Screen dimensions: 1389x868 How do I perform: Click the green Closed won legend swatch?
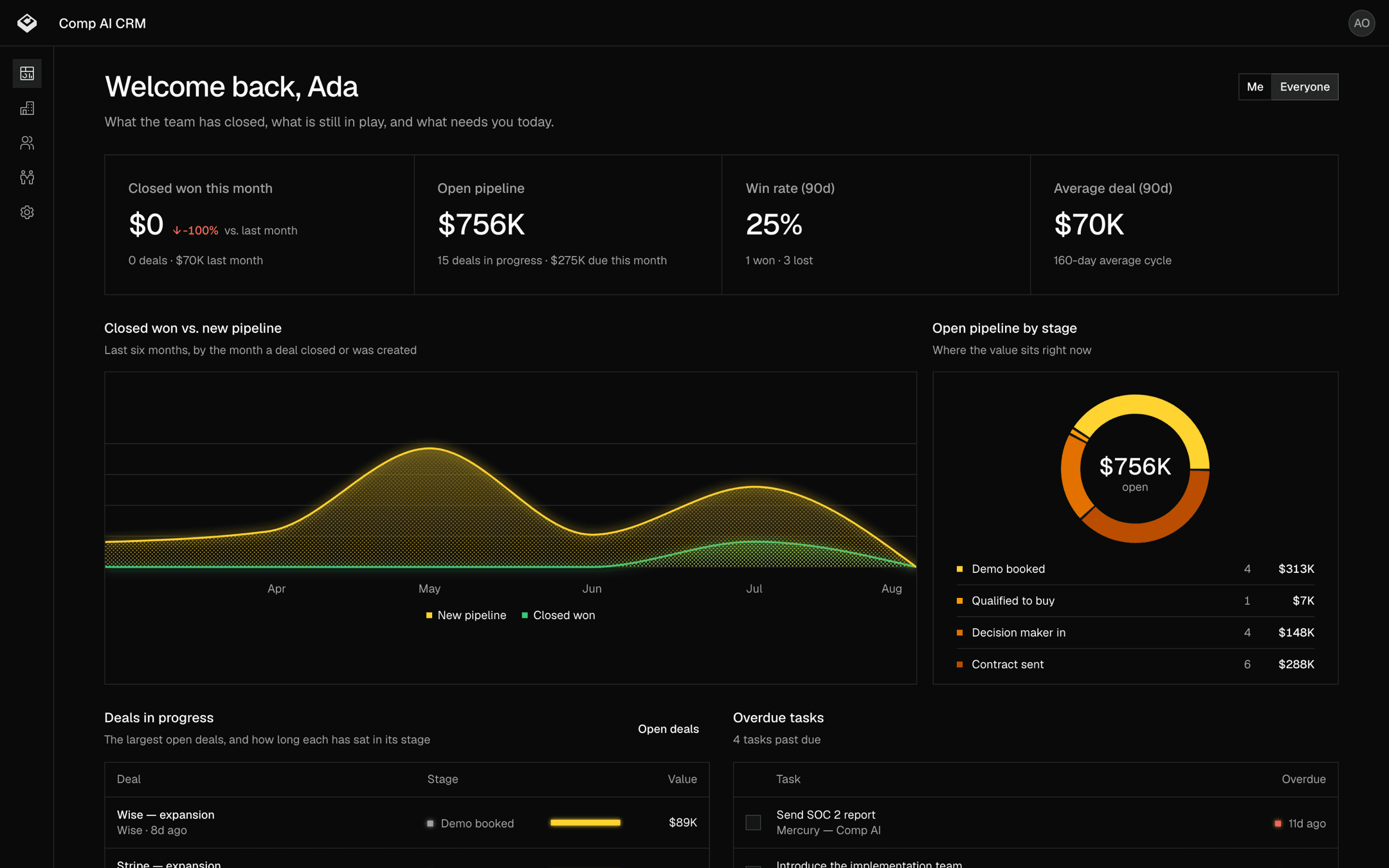pos(525,615)
